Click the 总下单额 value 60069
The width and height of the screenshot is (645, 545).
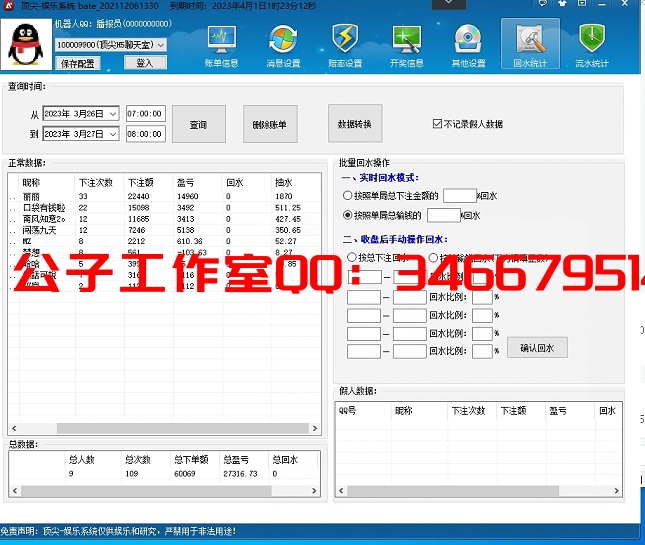pos(185,474)
